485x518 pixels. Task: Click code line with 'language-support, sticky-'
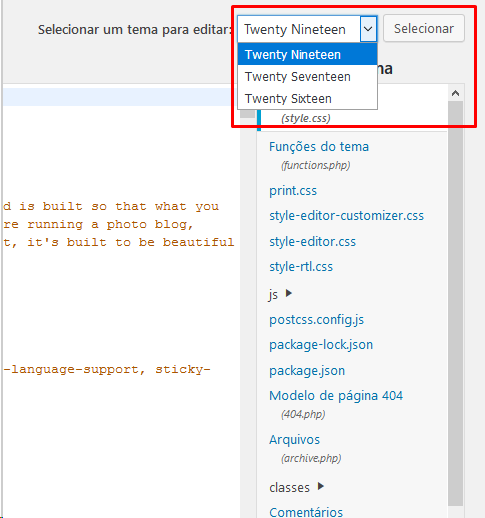(107, 369)
